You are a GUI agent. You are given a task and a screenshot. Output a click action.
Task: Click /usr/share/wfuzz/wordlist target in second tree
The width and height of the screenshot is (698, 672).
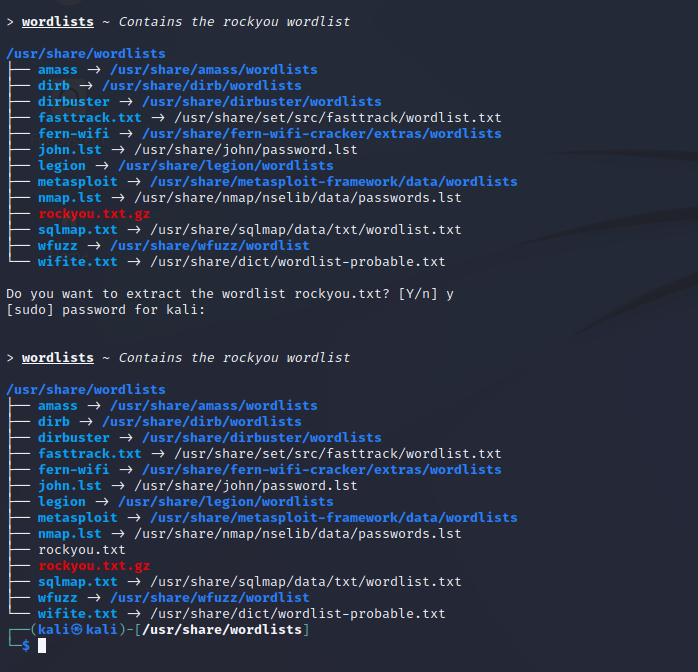(x=210, y=598)
